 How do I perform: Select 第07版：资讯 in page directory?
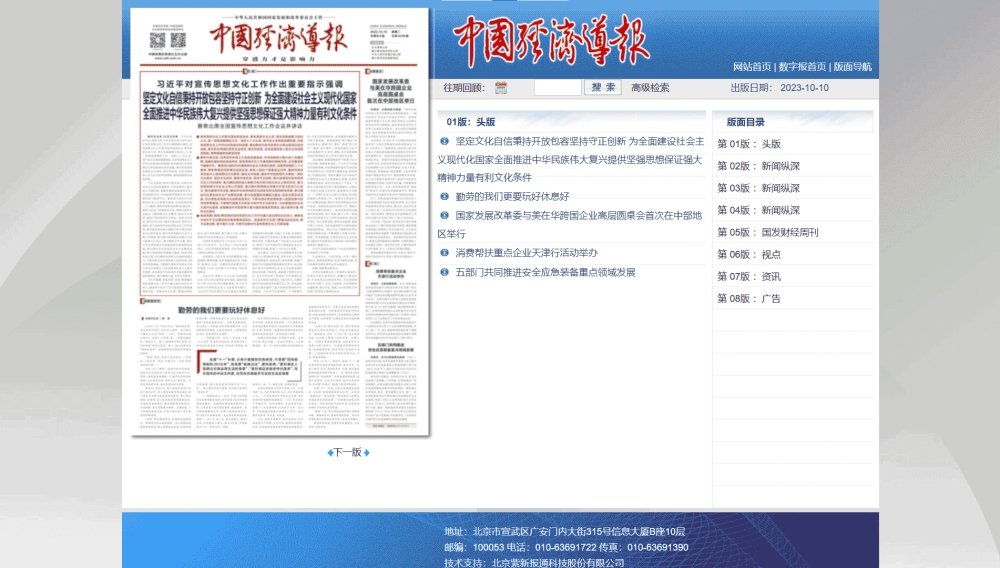[749, 276]
